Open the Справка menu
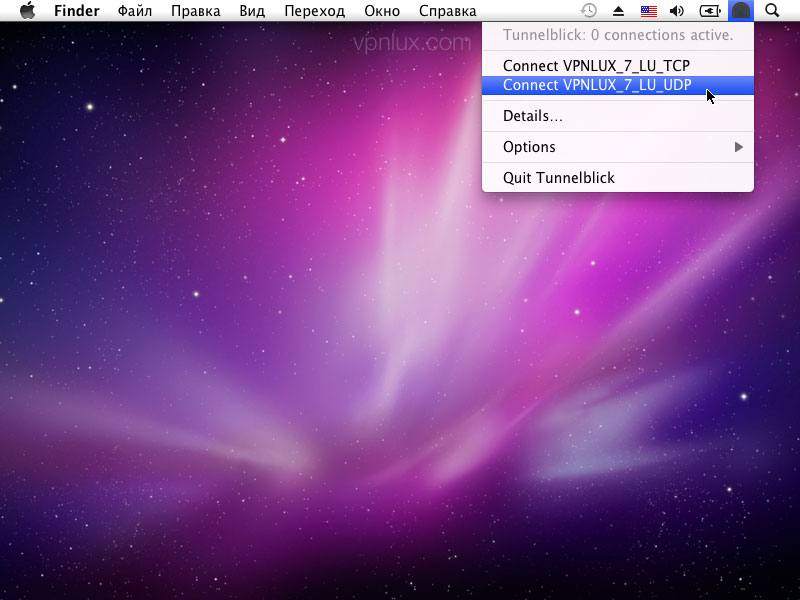800x600 pixels. (447, 11)
